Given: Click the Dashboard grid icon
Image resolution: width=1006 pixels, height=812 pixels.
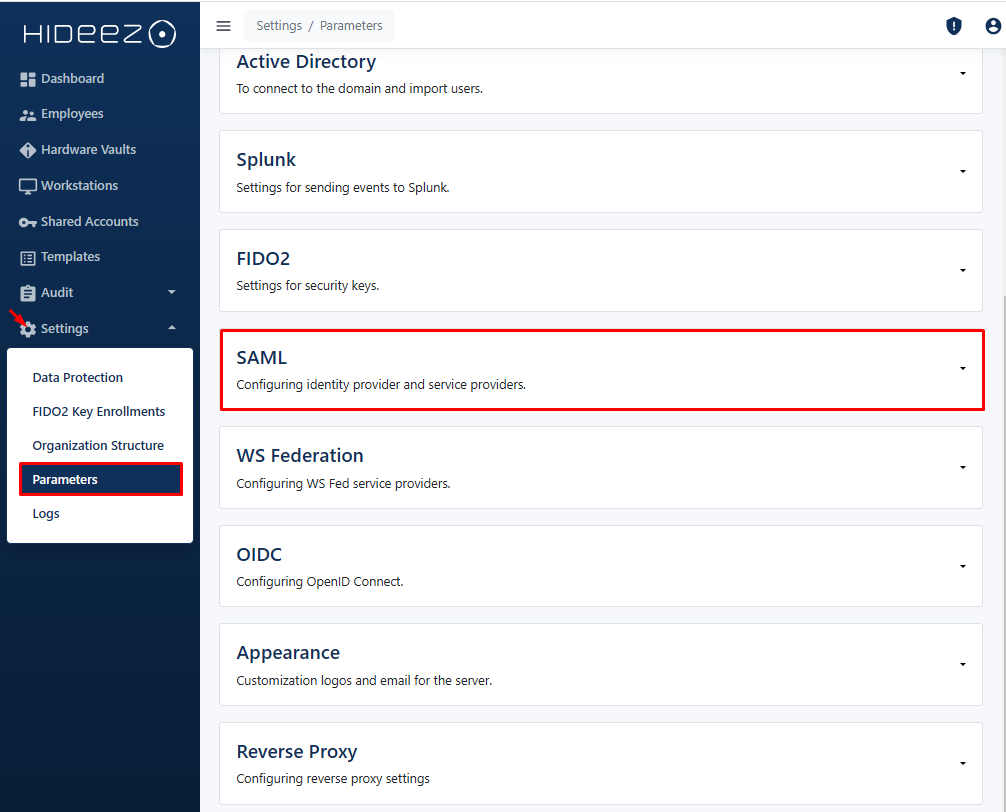Looking at the screenshot, I should 28,79.
